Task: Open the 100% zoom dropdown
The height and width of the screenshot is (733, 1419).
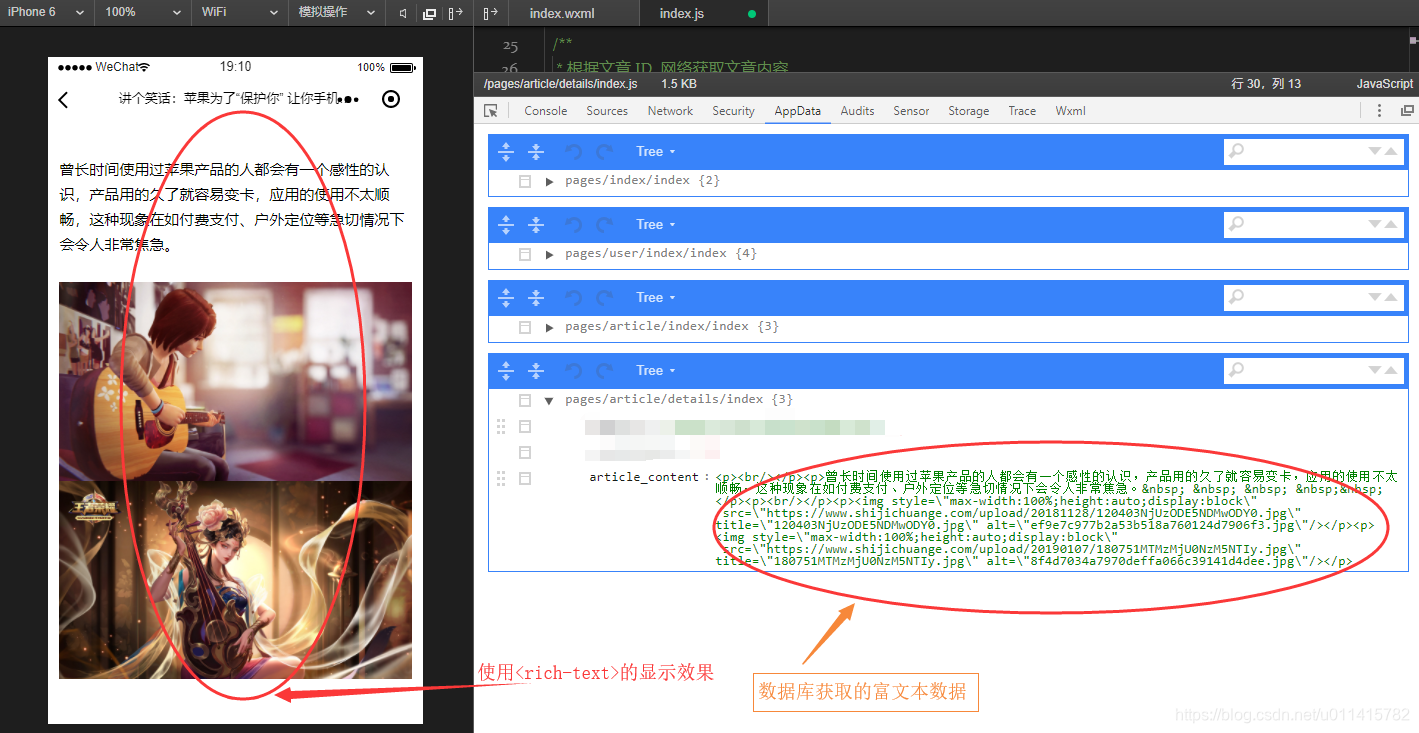Action: tap(144, 13)
